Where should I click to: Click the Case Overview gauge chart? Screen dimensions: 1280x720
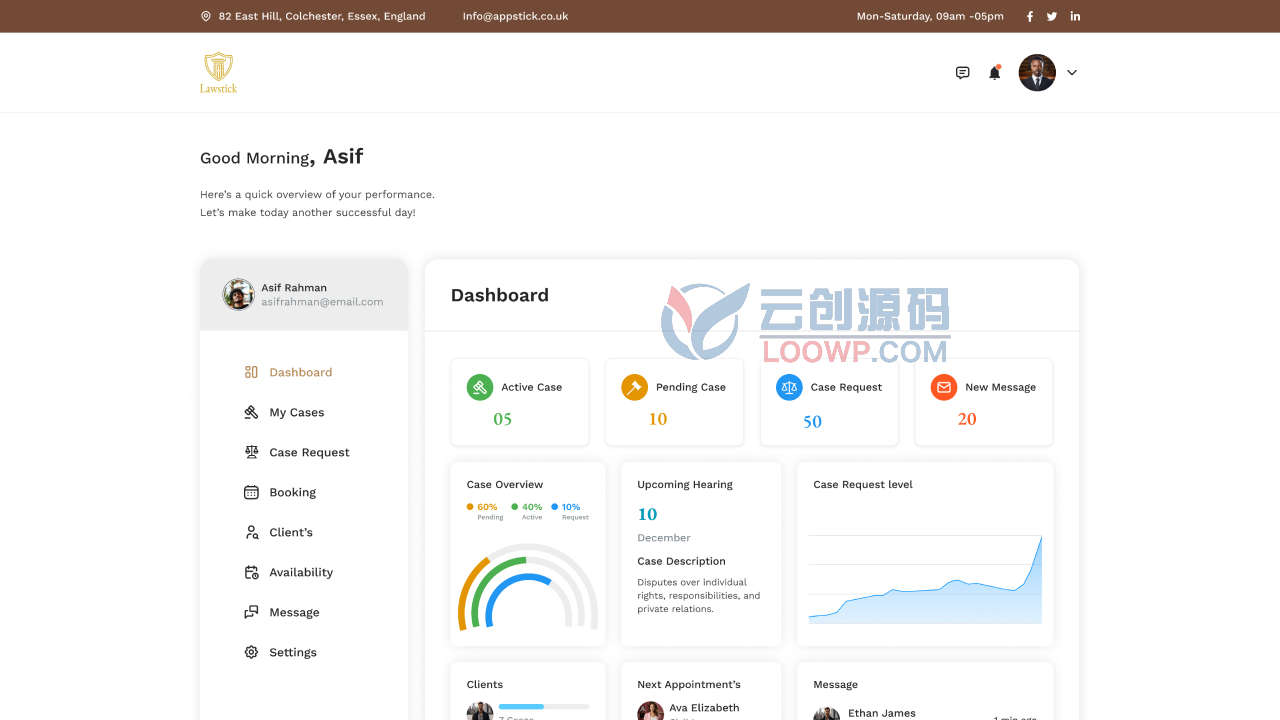528,586
